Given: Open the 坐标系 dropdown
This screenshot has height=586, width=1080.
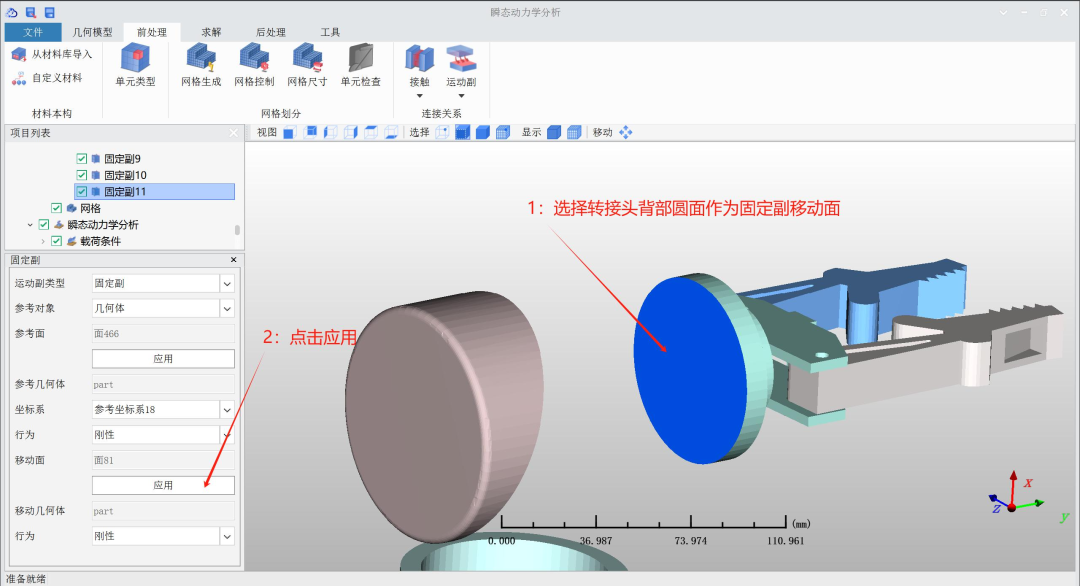Looking at the screenshot, I should click(x=227, y=410).
